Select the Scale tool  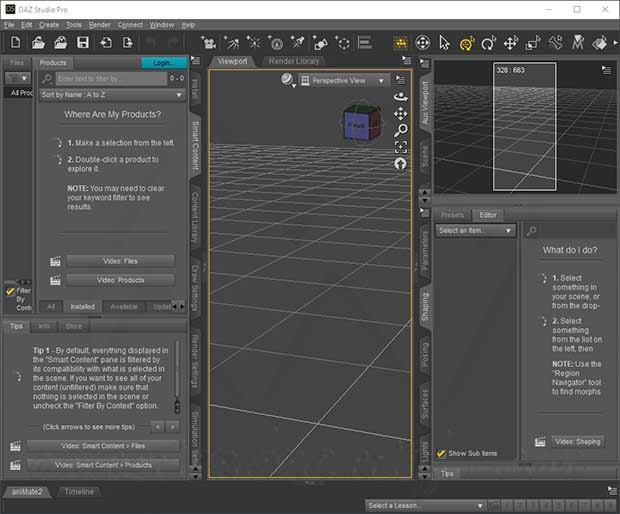click(x=533, y=43)
